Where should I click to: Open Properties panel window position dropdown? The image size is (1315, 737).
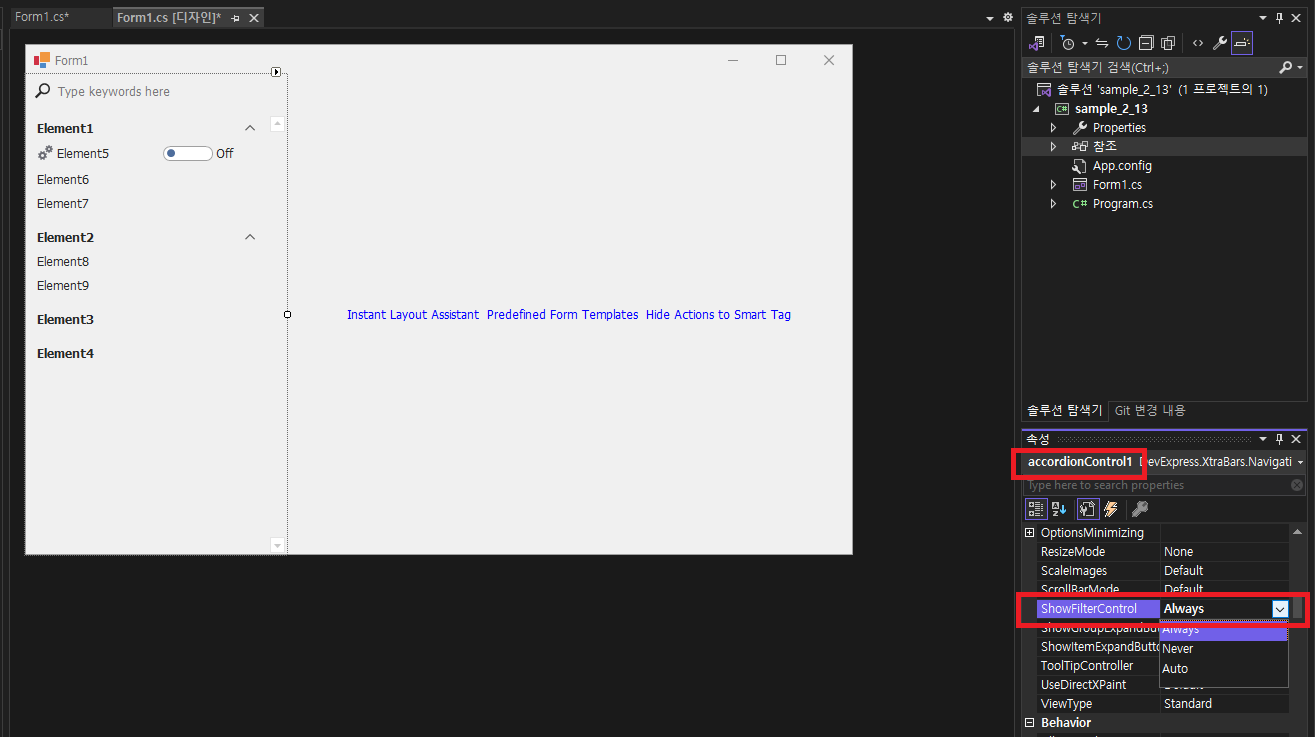(1262, 439)
